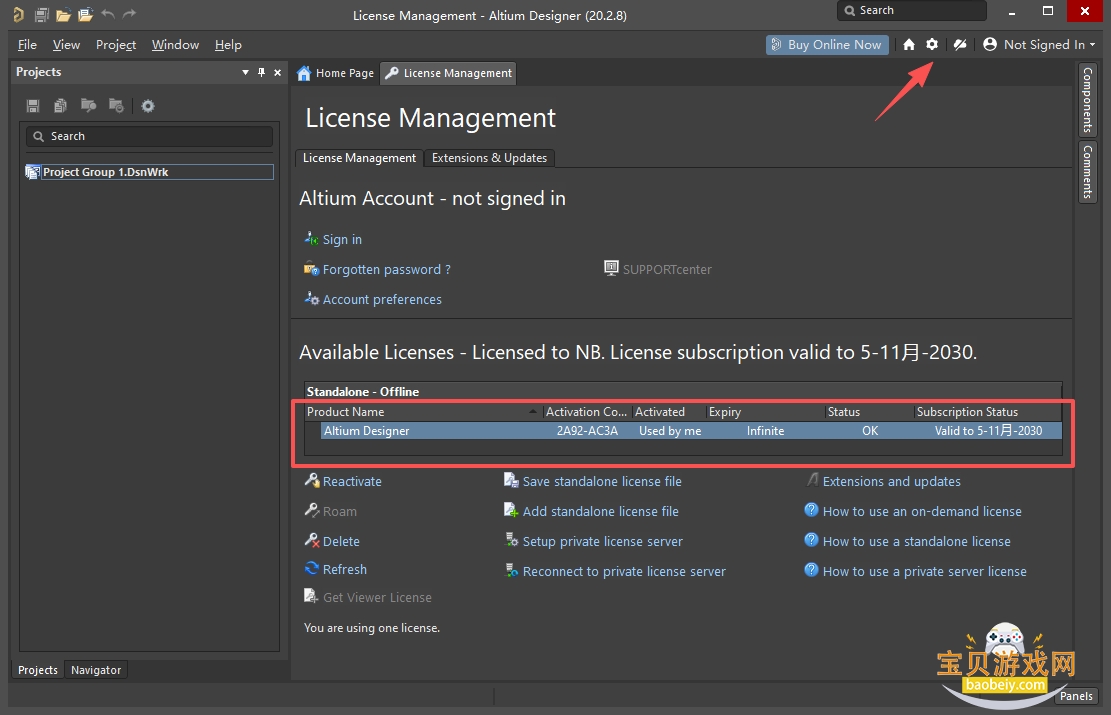Open Project menu
Image resolution: width=1111 pixels, height=715 pixels.
(x=115, y=45)
